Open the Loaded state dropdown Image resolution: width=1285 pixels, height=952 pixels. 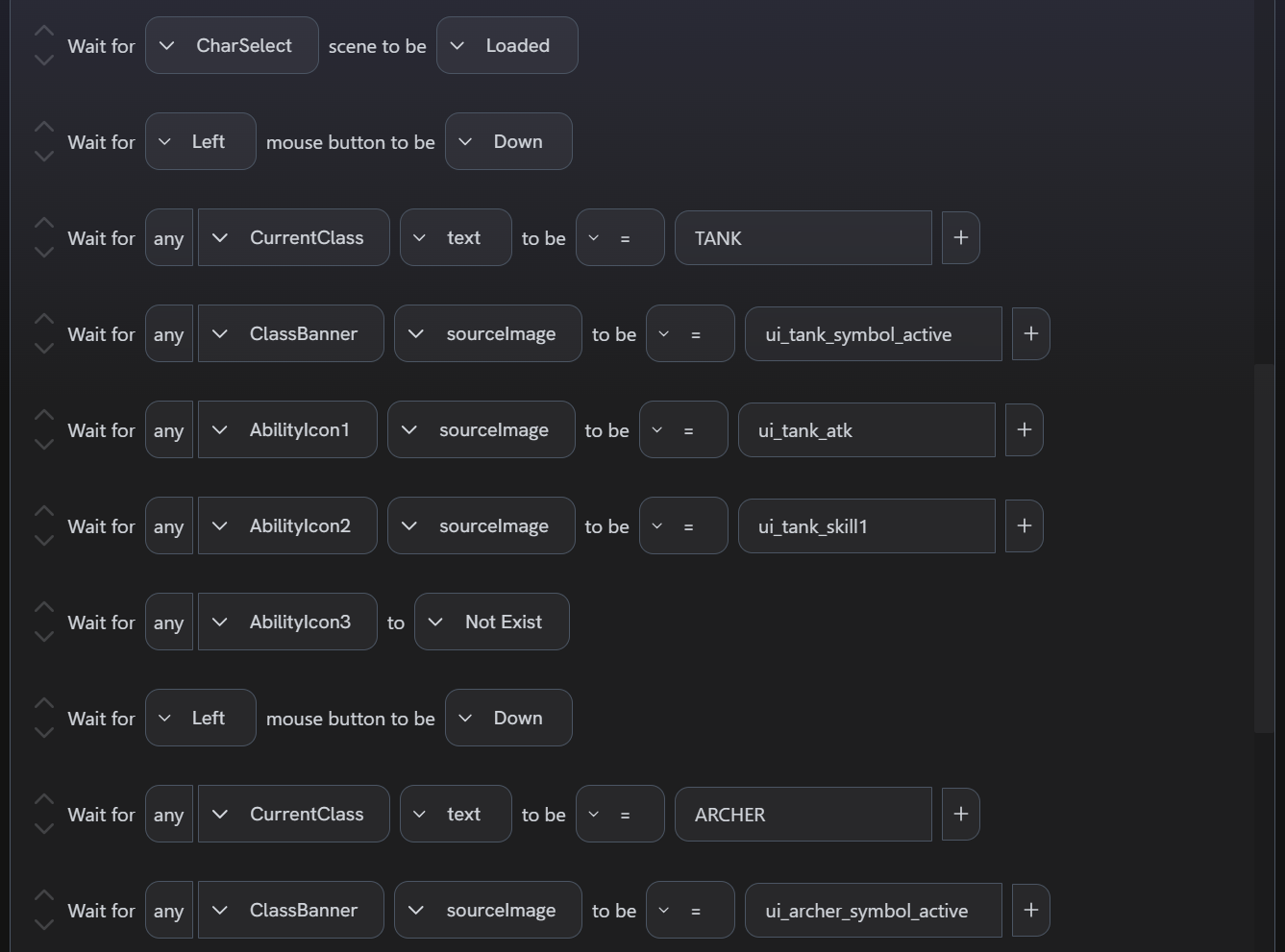(507, 45)
